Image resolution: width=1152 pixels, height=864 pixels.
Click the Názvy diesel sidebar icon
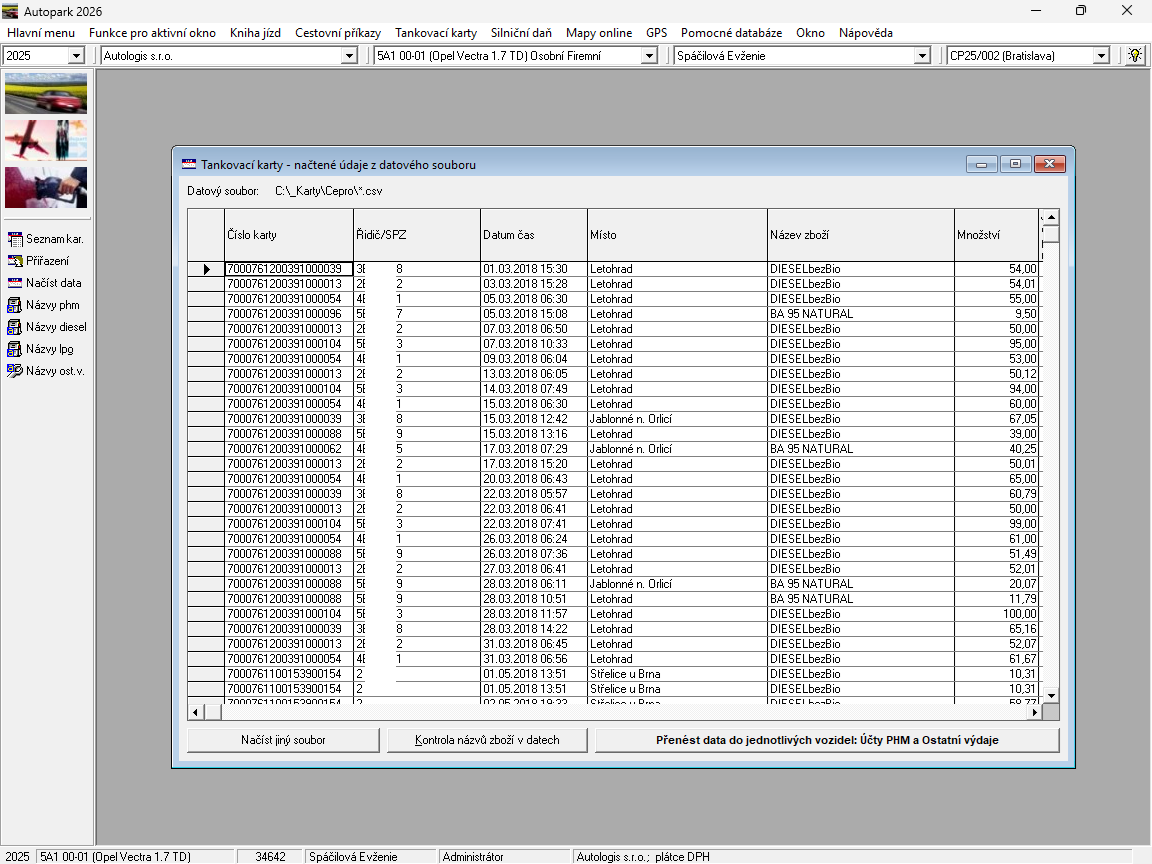pos(15,327)
